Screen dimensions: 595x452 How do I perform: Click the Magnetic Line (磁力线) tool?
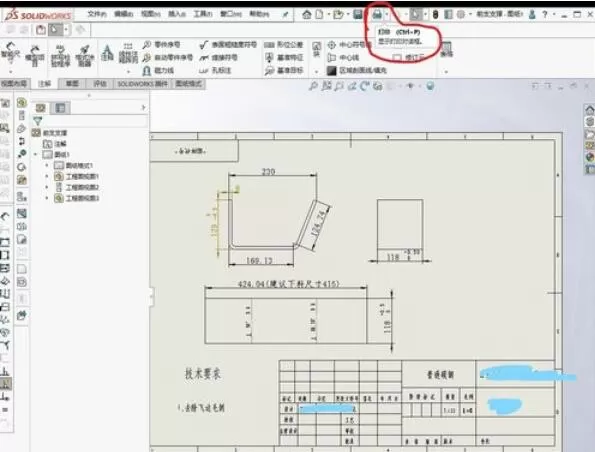(x=158, y=71)
